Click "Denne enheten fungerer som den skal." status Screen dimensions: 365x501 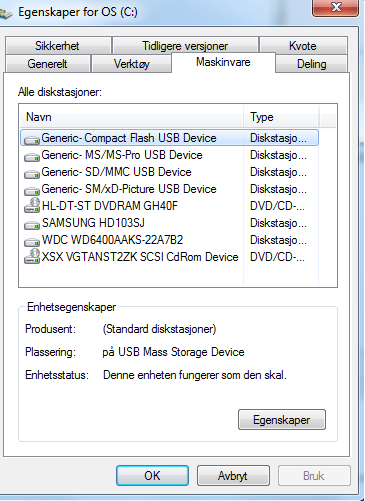(x=195, y=375)
